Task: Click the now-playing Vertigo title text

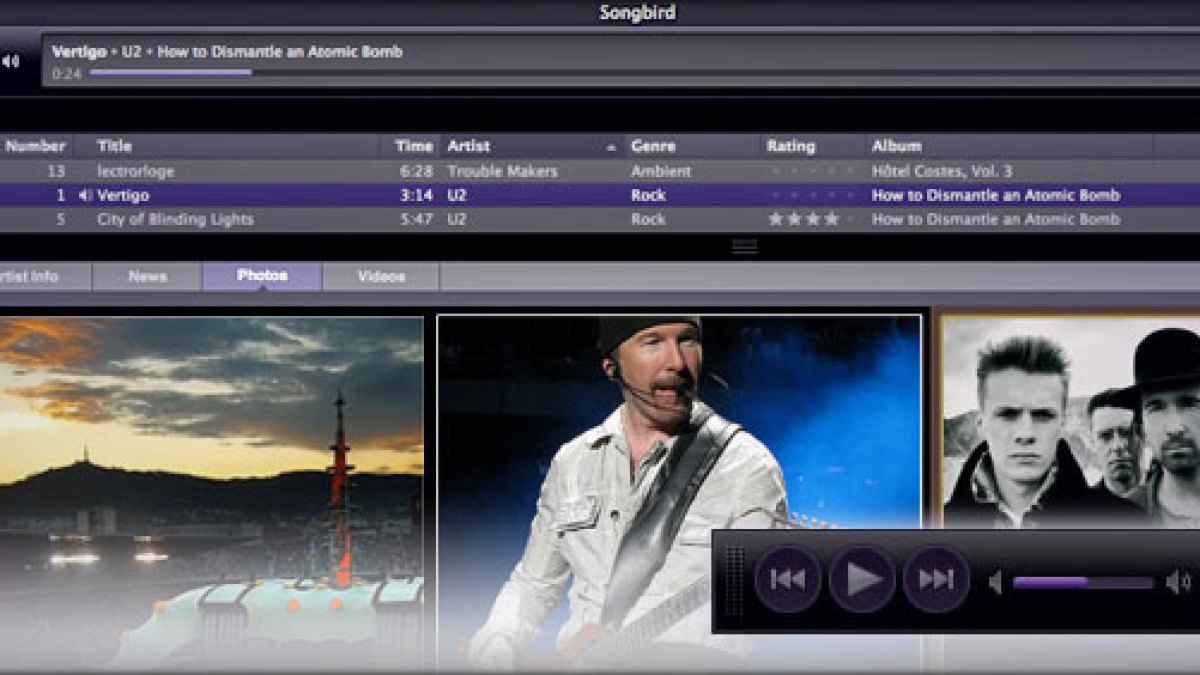Action: point(81,52)
